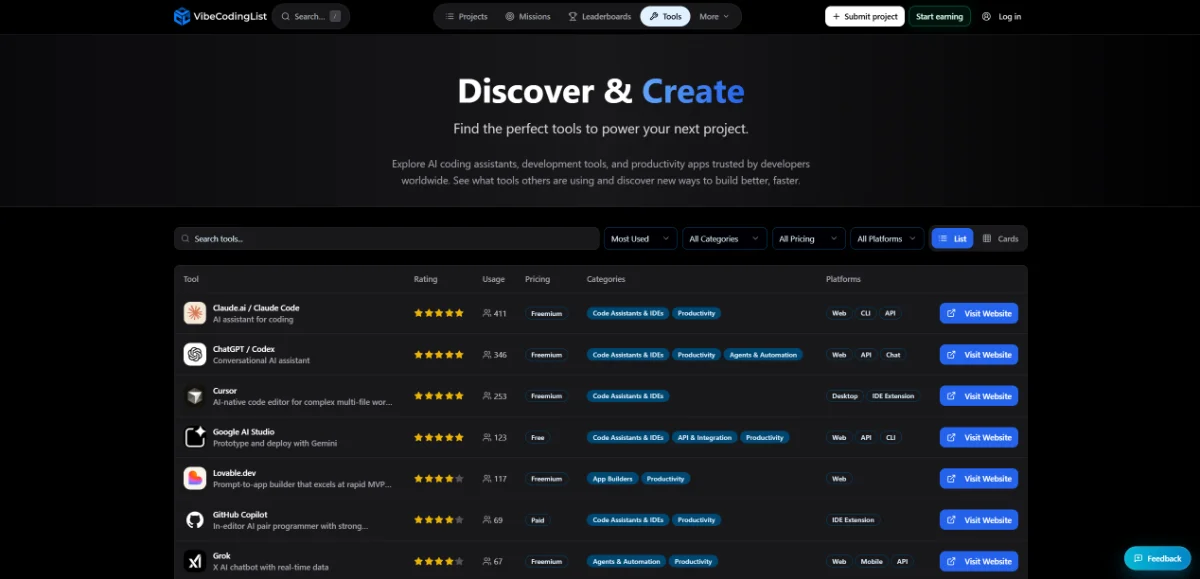Viewport: 1200px width, 579px height.
Task: Click the Pricing column header
Action: tap(538, 279)
